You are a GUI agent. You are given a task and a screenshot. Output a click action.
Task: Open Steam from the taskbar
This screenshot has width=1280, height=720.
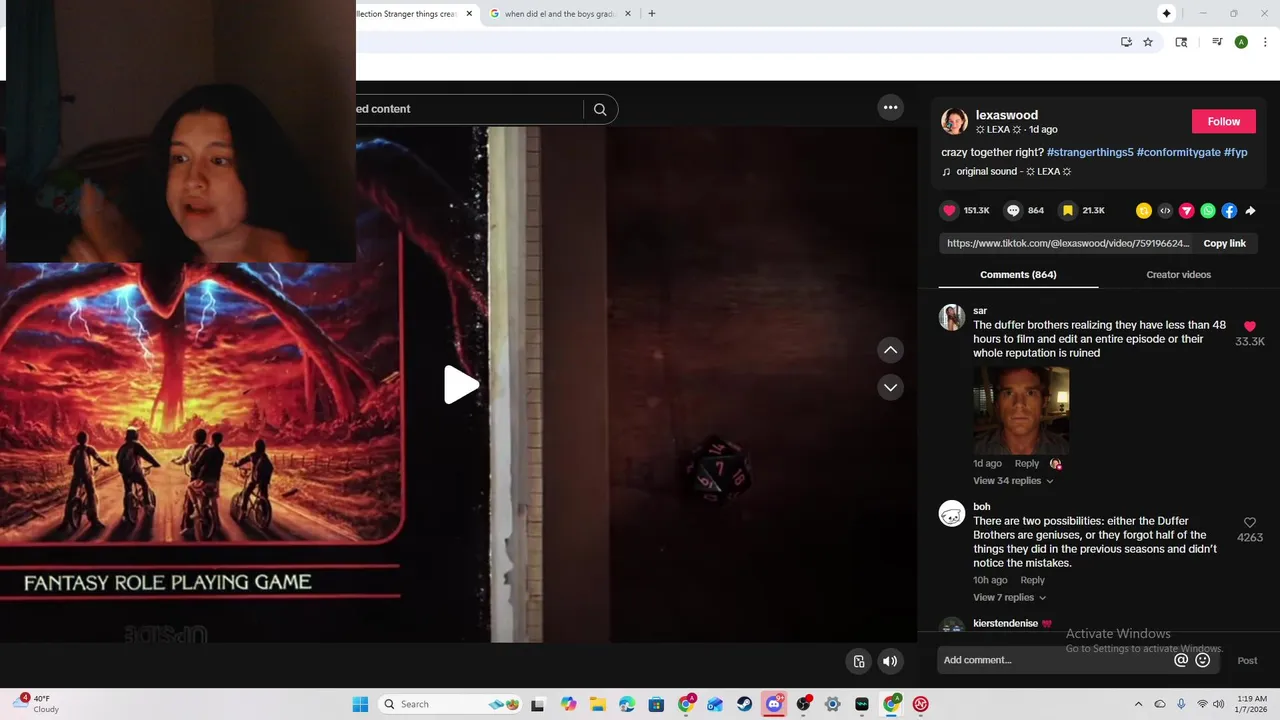744,704
